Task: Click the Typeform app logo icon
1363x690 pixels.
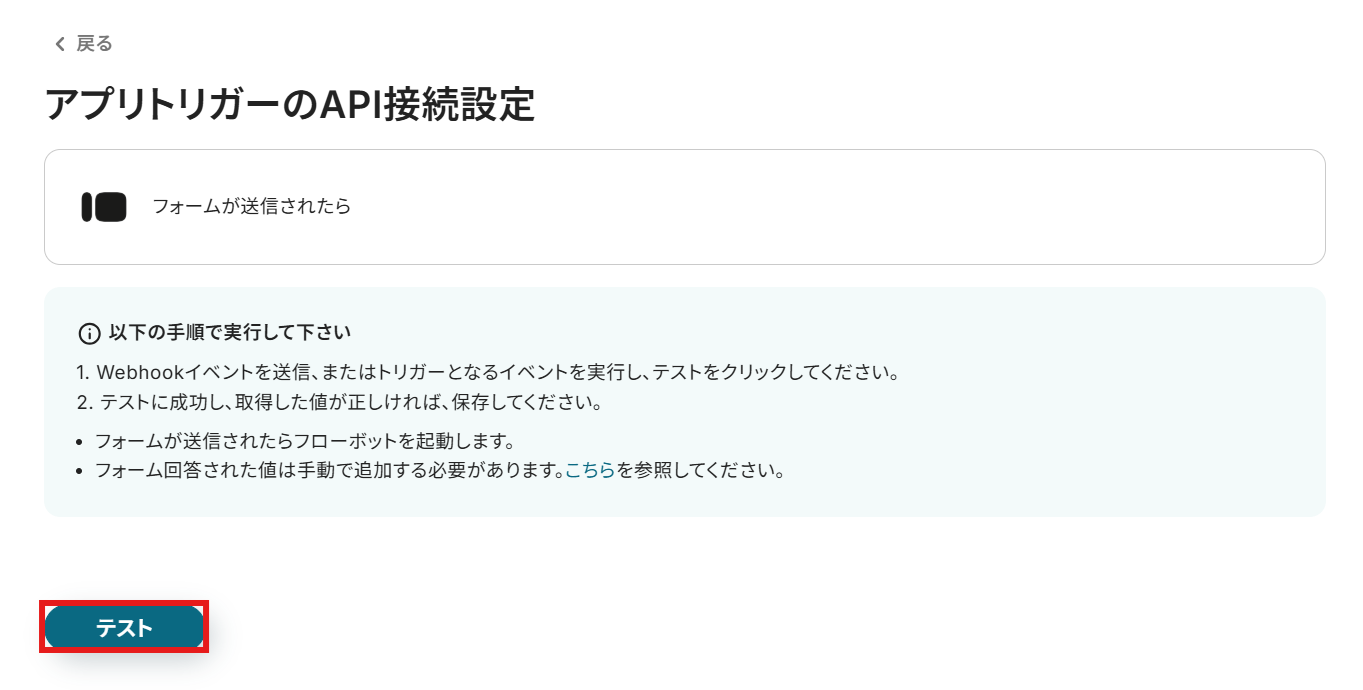Action: tap(104, 207)
